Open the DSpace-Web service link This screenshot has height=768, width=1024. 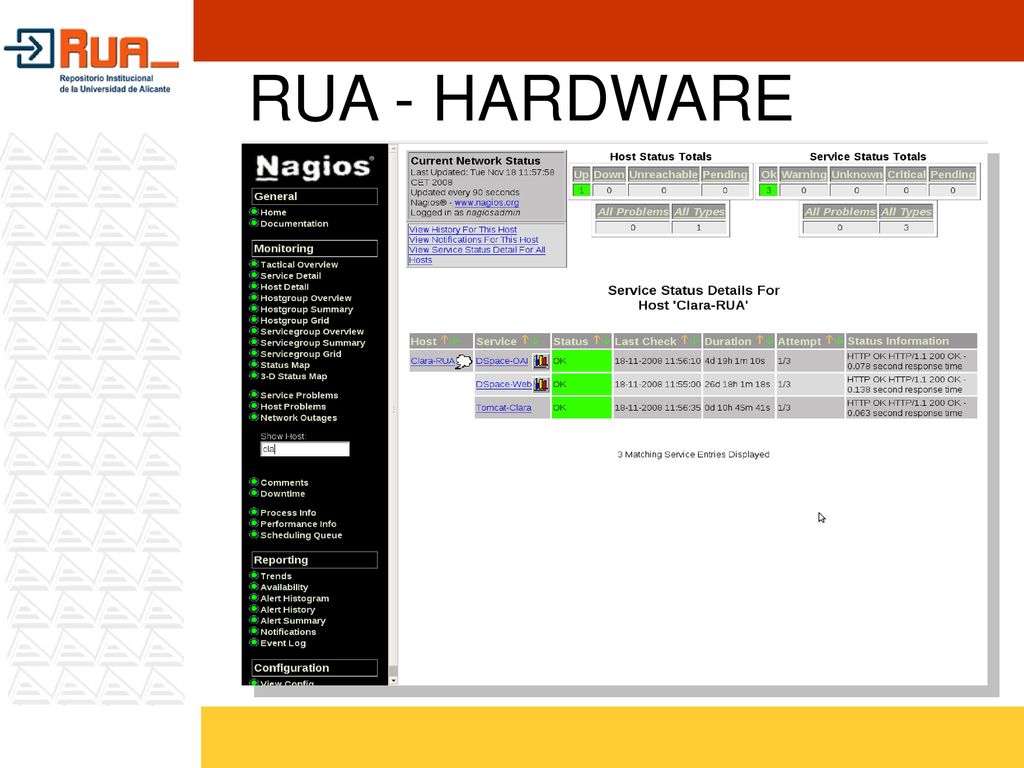tap(504, 385)
